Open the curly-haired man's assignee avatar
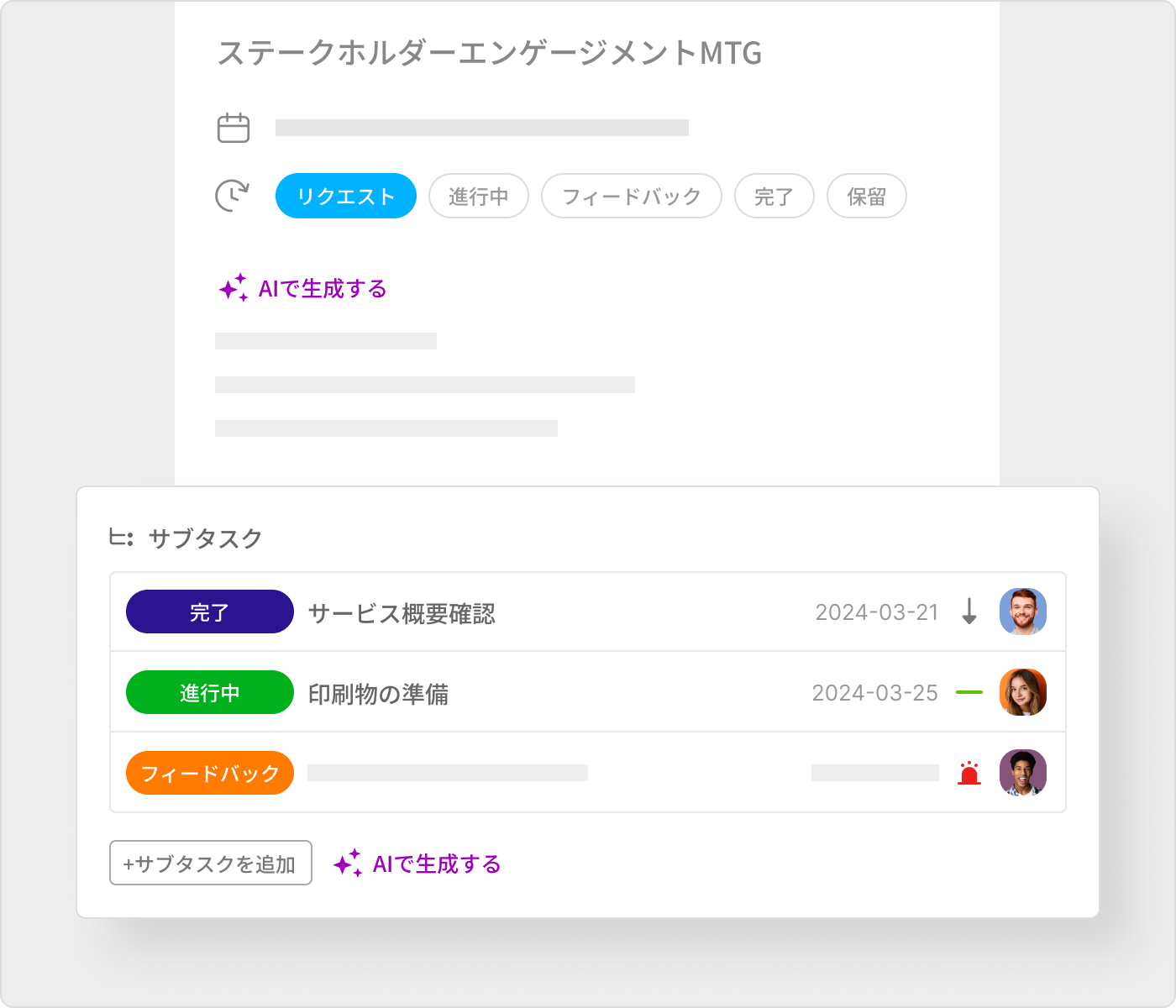 (1022, 773)
